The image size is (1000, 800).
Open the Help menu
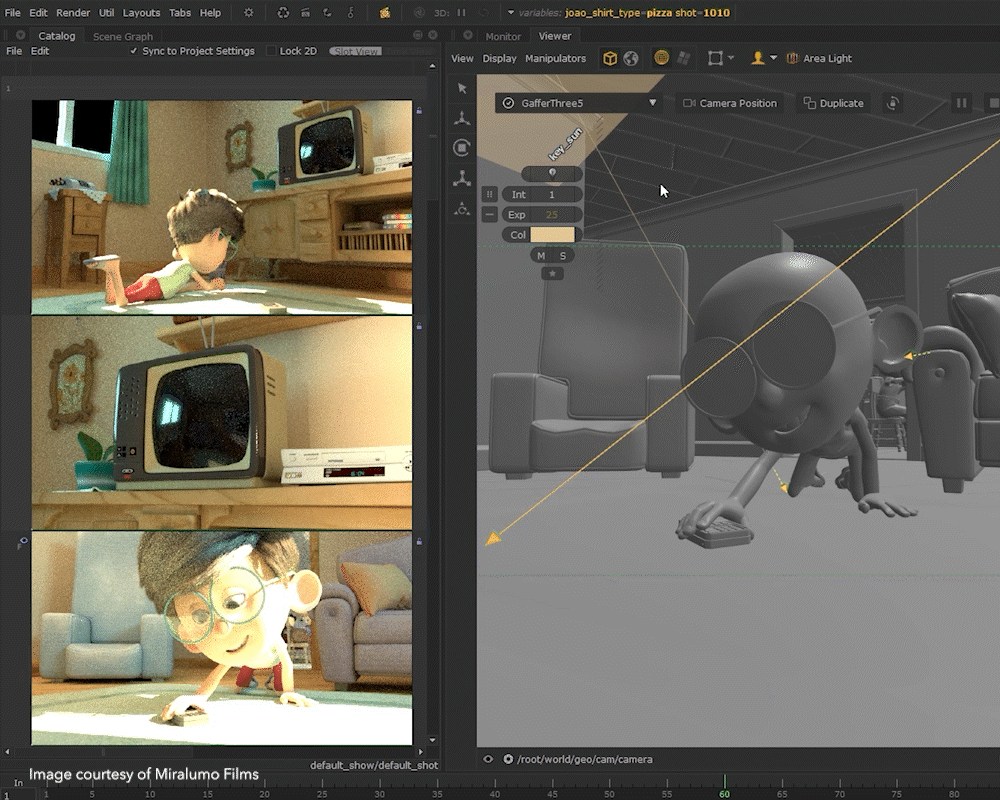tap(210, 13)
